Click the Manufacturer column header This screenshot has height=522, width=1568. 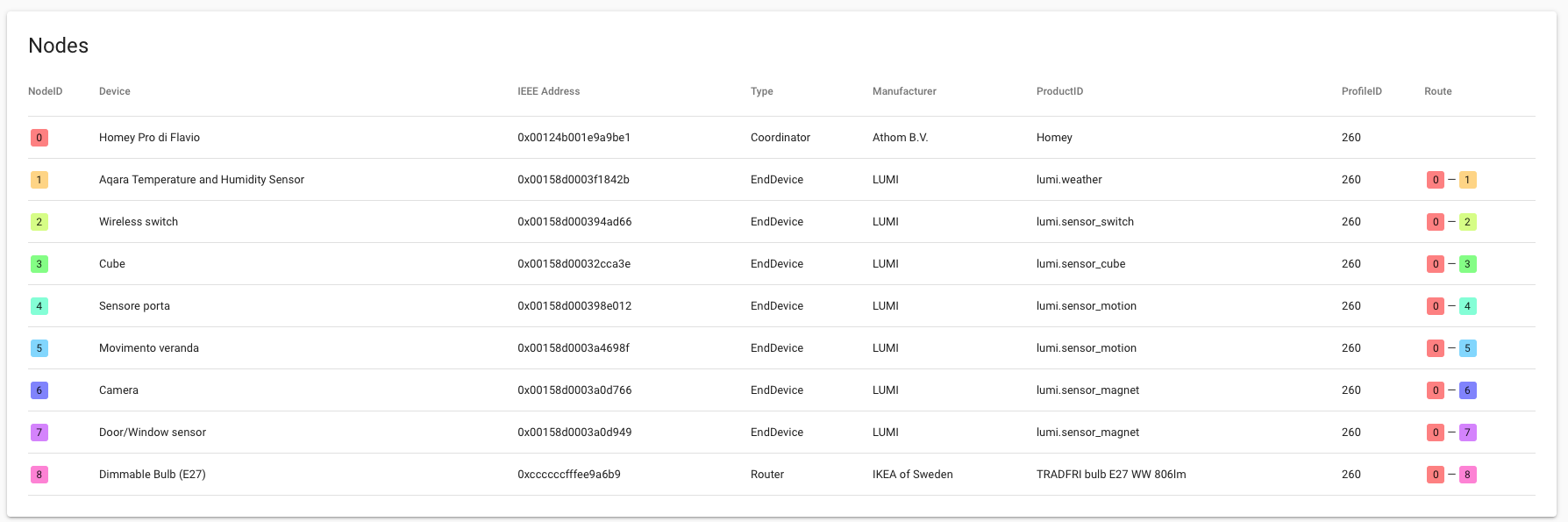904,91
